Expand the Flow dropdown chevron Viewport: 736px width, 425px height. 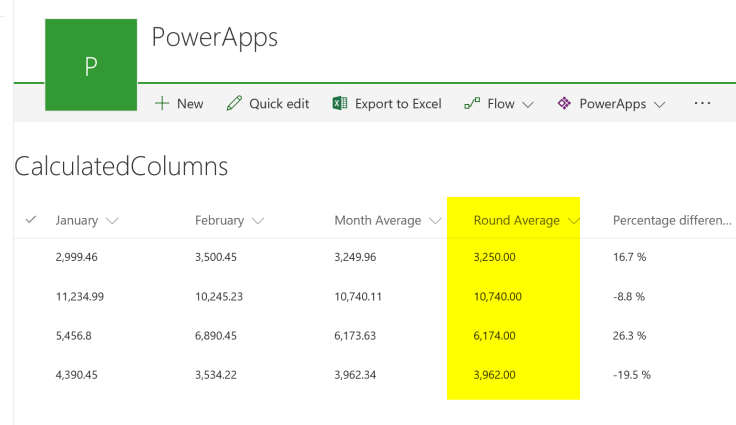(528, 105)
